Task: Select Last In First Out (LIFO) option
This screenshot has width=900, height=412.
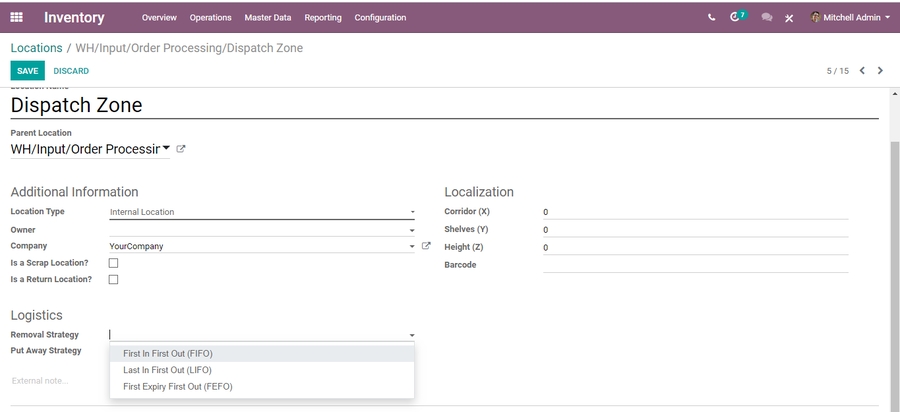Action: (x=167, y=370)
